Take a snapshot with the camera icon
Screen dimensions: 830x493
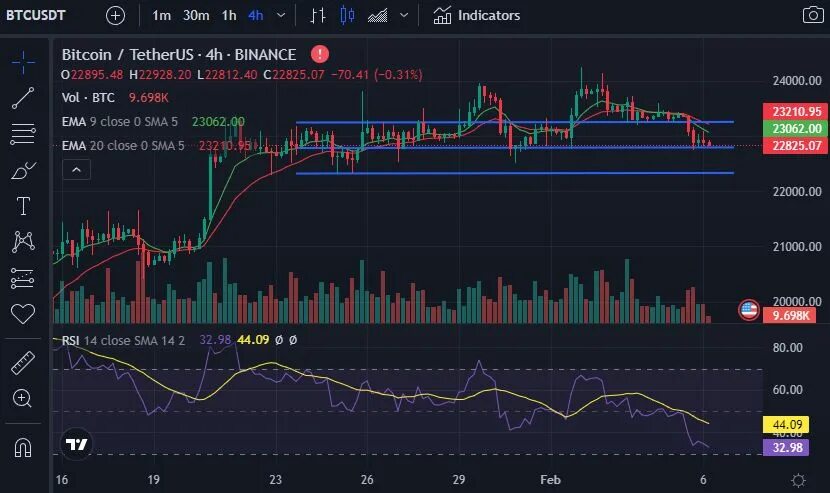pyautogui.click(x=813, y=15)
